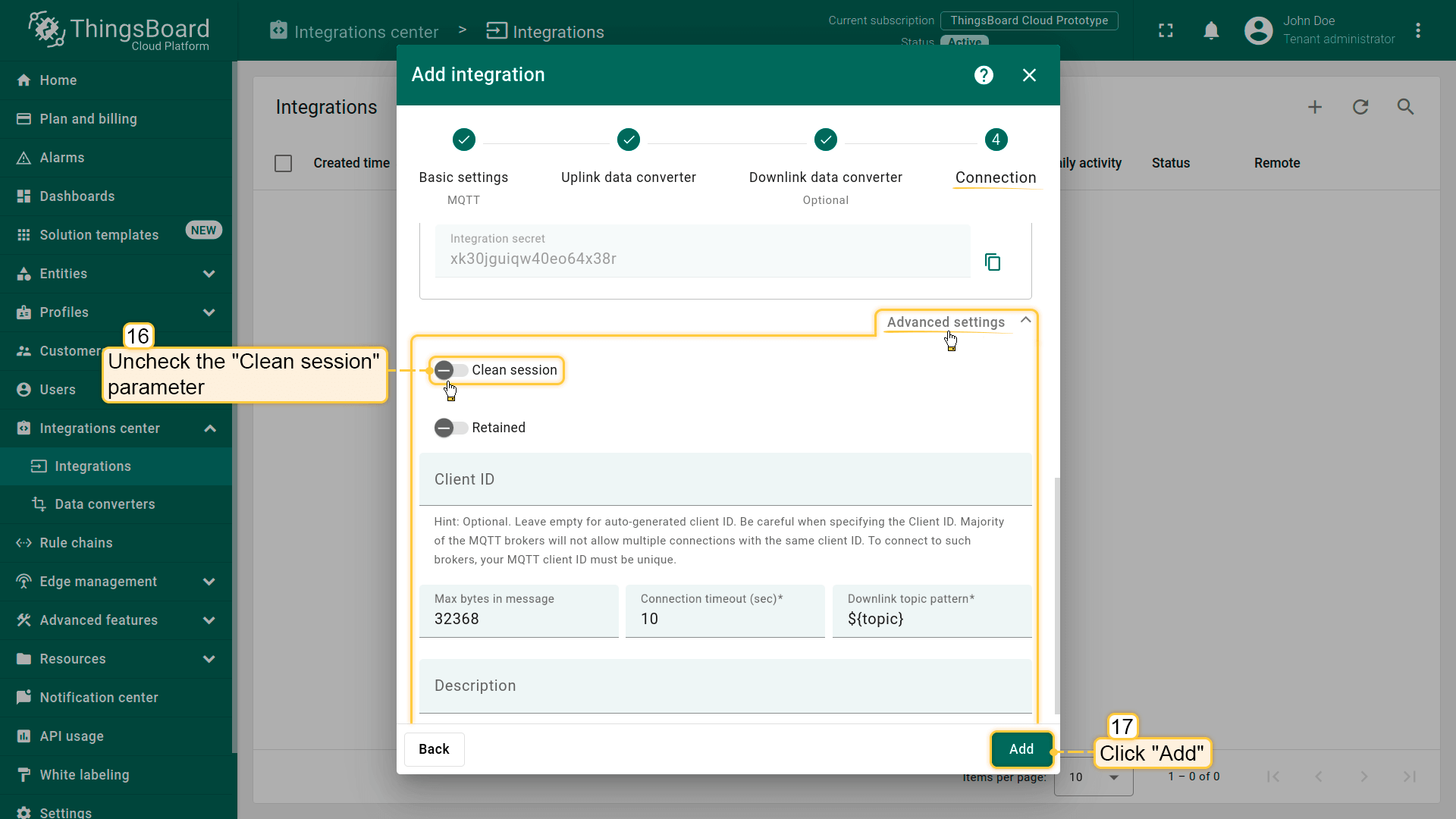Click the Add button
Screen dimensions: 1456x819
(1021, 749)
